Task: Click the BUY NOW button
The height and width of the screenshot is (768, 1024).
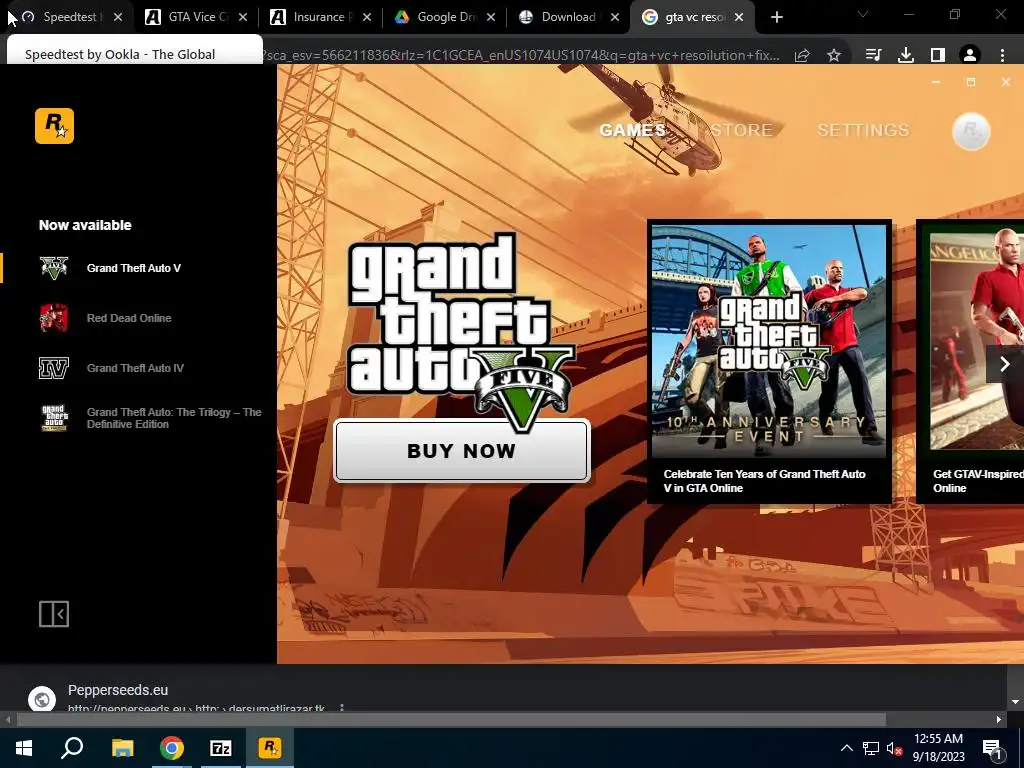Action: click(x=462, y=451)
